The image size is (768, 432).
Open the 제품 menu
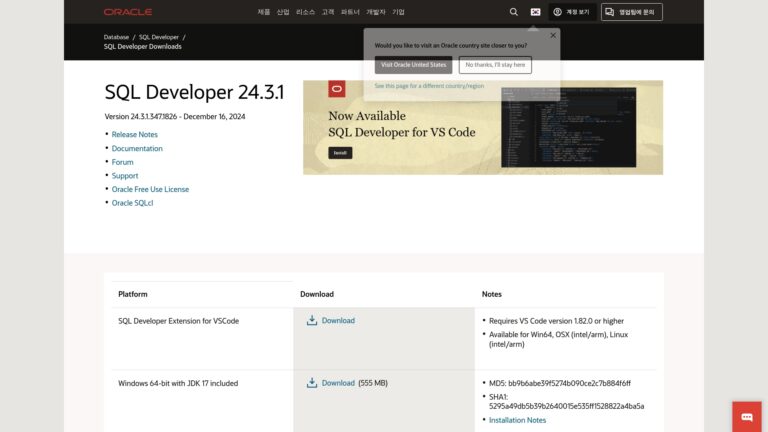264,12
